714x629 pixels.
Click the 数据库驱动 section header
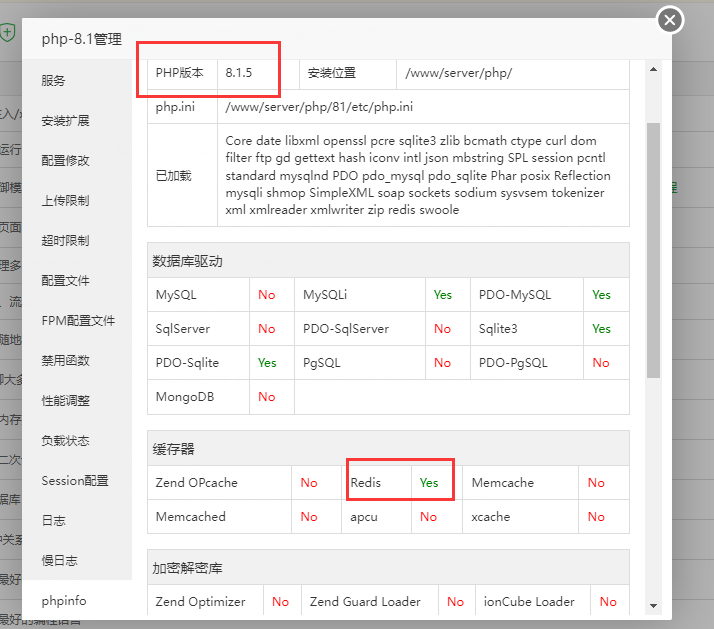[x=388, y=261]
